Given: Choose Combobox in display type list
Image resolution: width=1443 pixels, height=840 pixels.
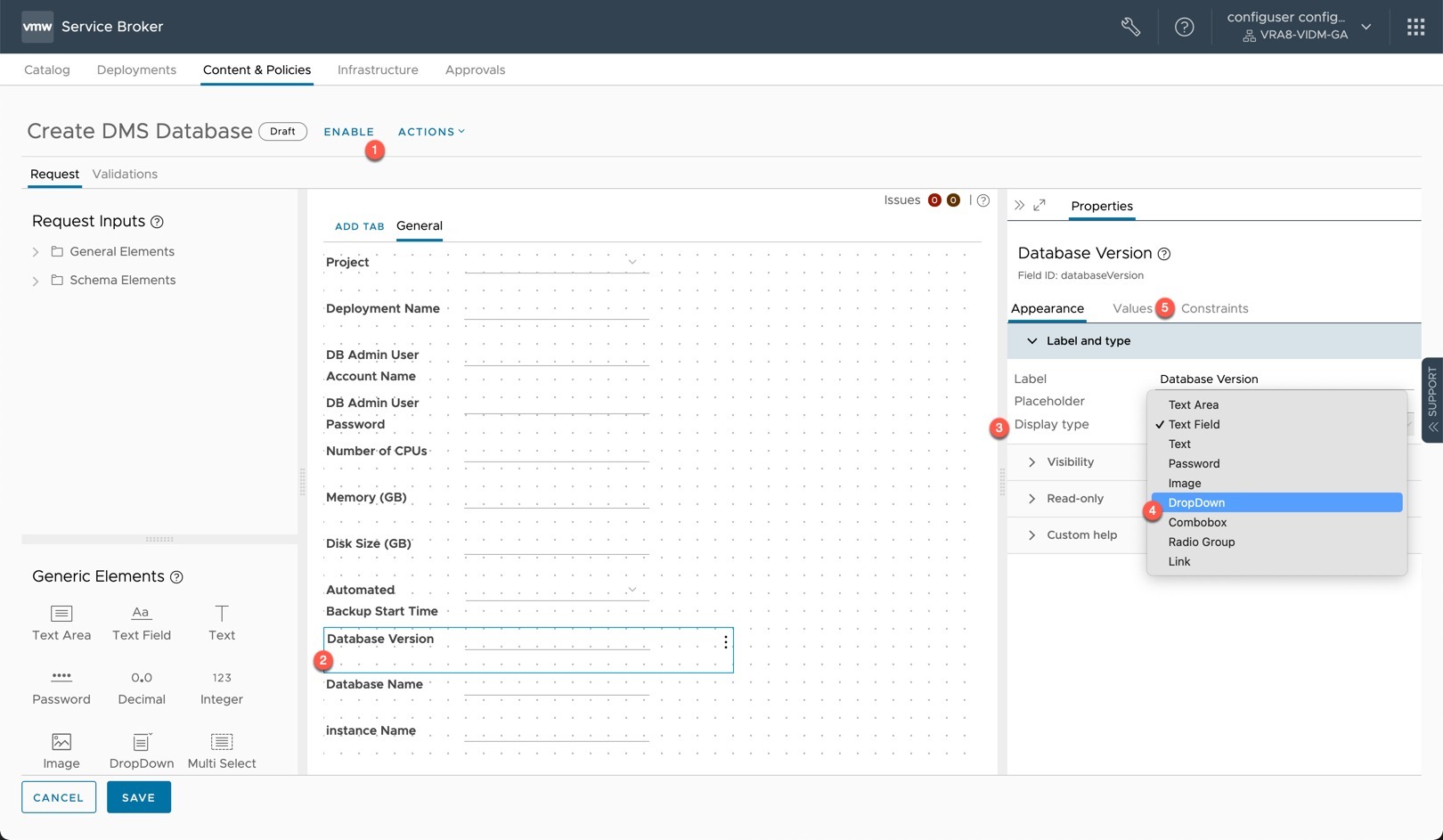Looking at the screenshot, I should coord(1276,522).
